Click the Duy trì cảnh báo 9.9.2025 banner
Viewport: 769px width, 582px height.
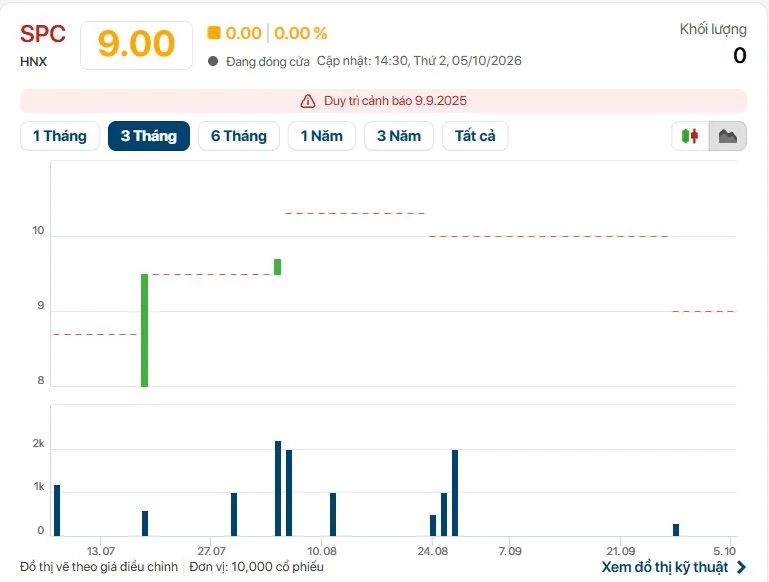click(x=384, y=101)
